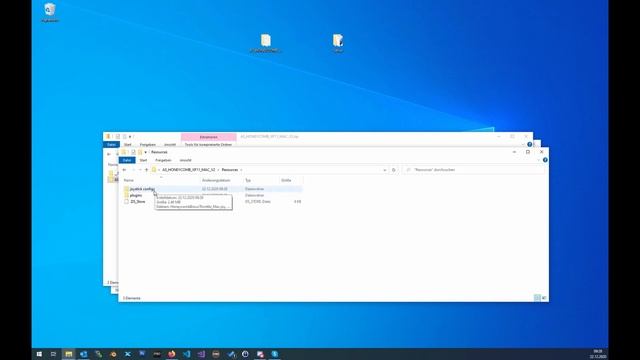Image resolution: width=640 pixels, height=360 pixels.
Task: Open help in the Resources window
Action: (545, 160)
